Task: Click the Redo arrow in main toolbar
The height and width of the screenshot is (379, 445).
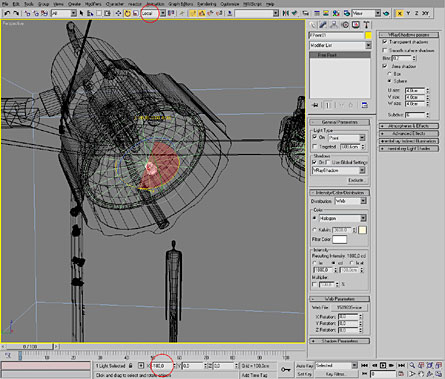Action: (15, 13)
